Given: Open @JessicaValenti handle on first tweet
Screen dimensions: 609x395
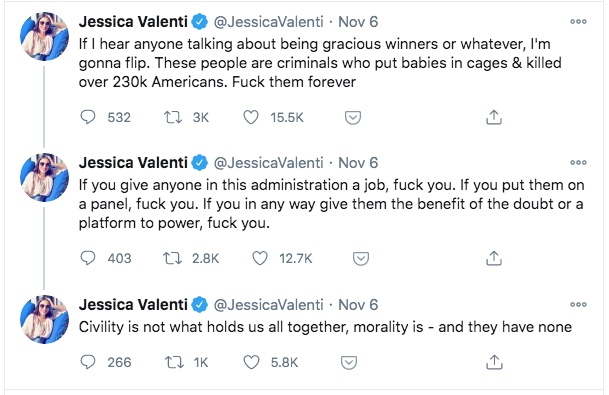Looking at the screenshot, I should pyautogui.click(x=268, y=22).
